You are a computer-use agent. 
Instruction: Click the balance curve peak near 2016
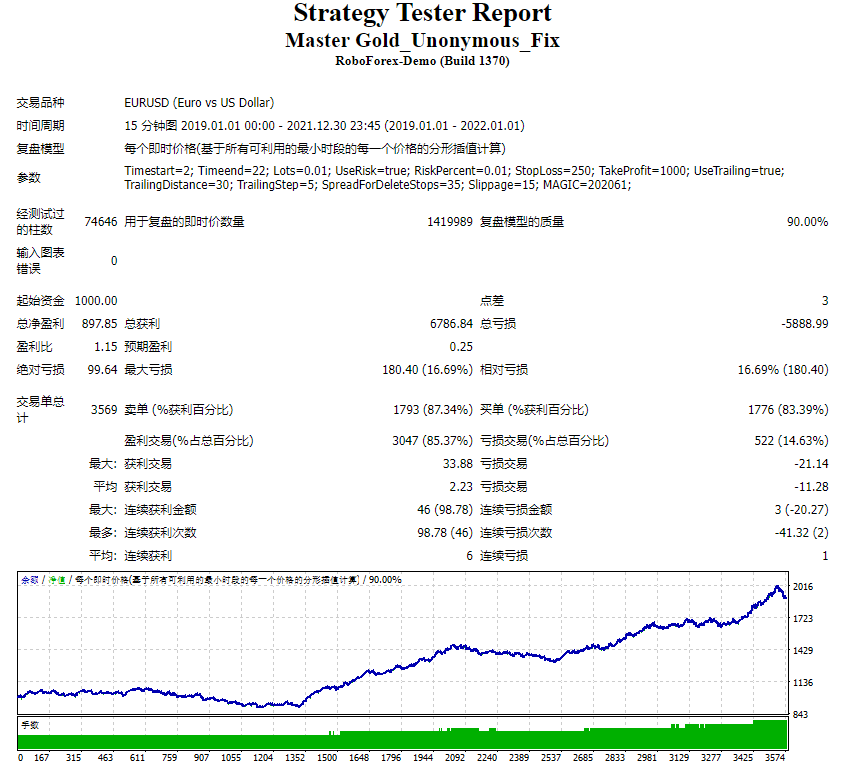[777, 588]
